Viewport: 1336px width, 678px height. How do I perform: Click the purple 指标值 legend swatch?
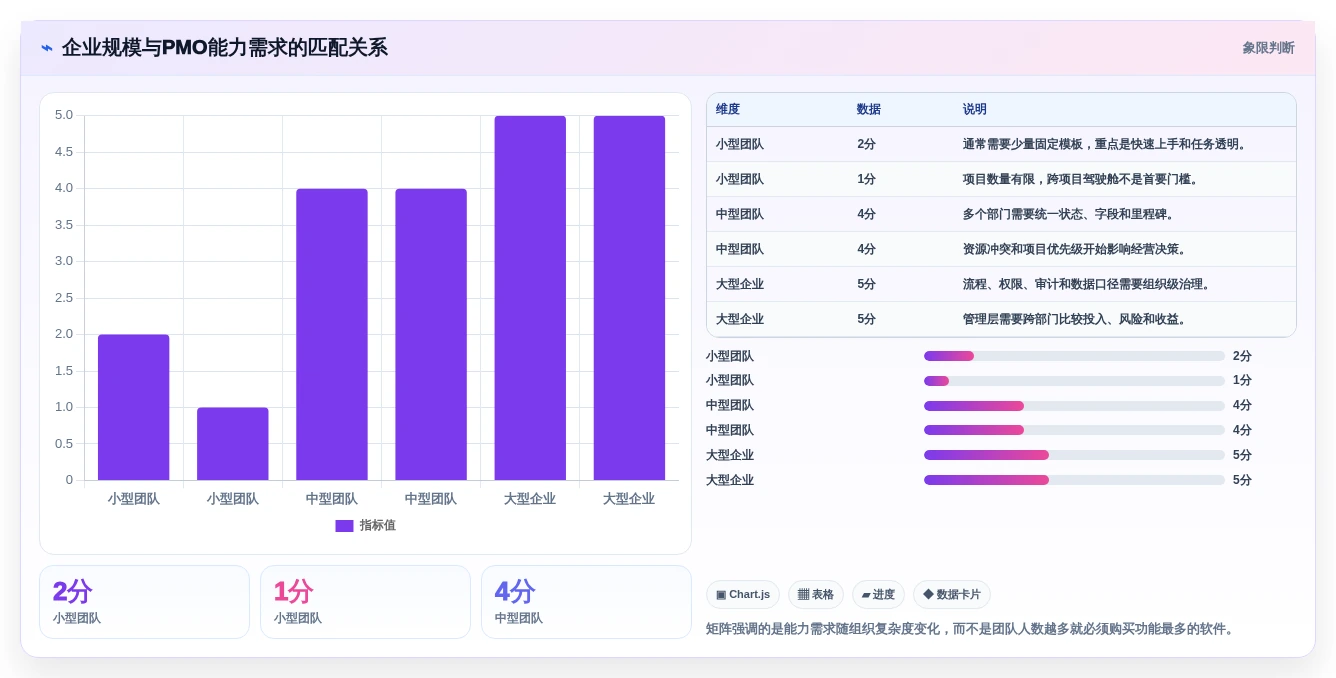tap(344, 526)
